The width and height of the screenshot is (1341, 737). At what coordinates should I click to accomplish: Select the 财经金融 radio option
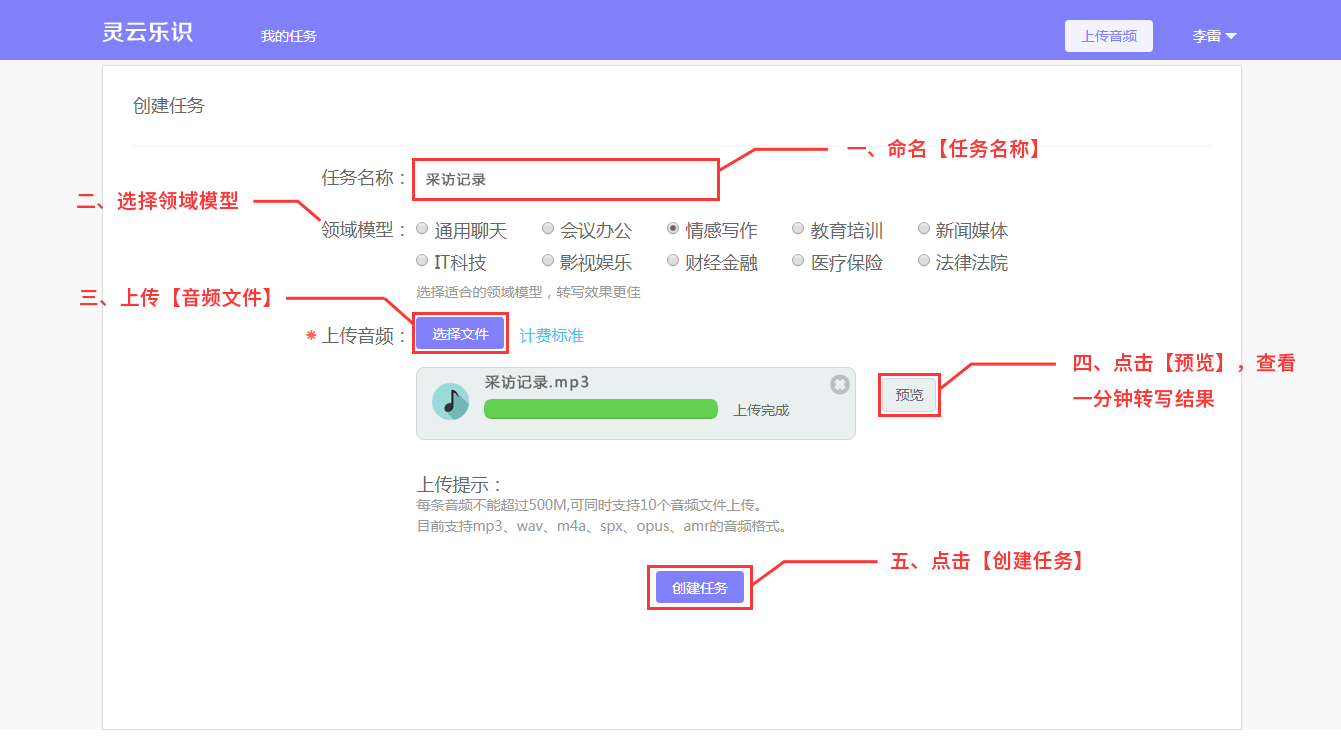click(673, 261)
